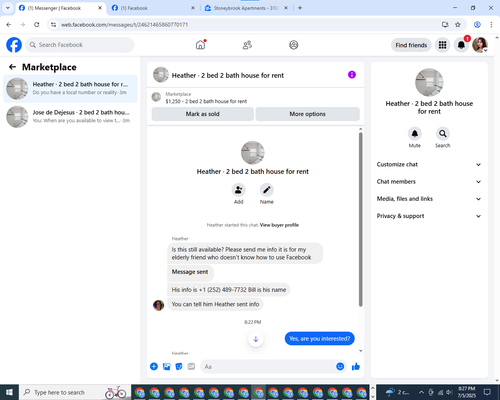This screenshot has width=500, height=400.
Task: Open a new browser tab
Action: pyautogui.click(x=300, y=8)
